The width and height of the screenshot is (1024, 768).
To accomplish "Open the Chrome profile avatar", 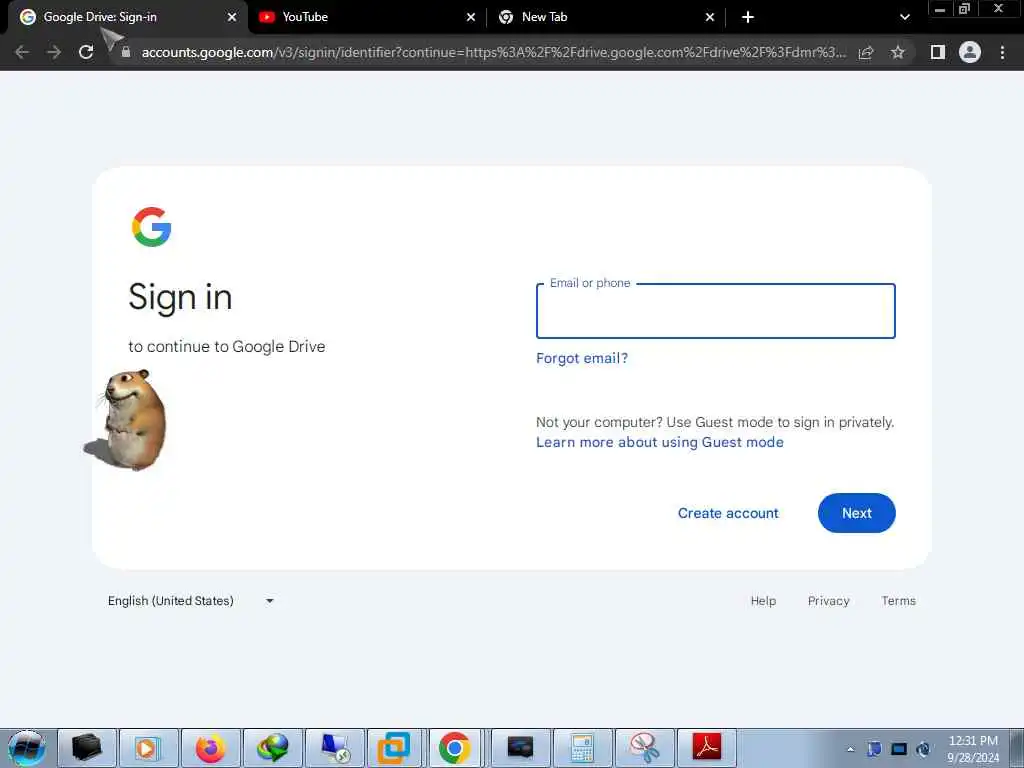I will pyautogui.click(x=970, y=52).
